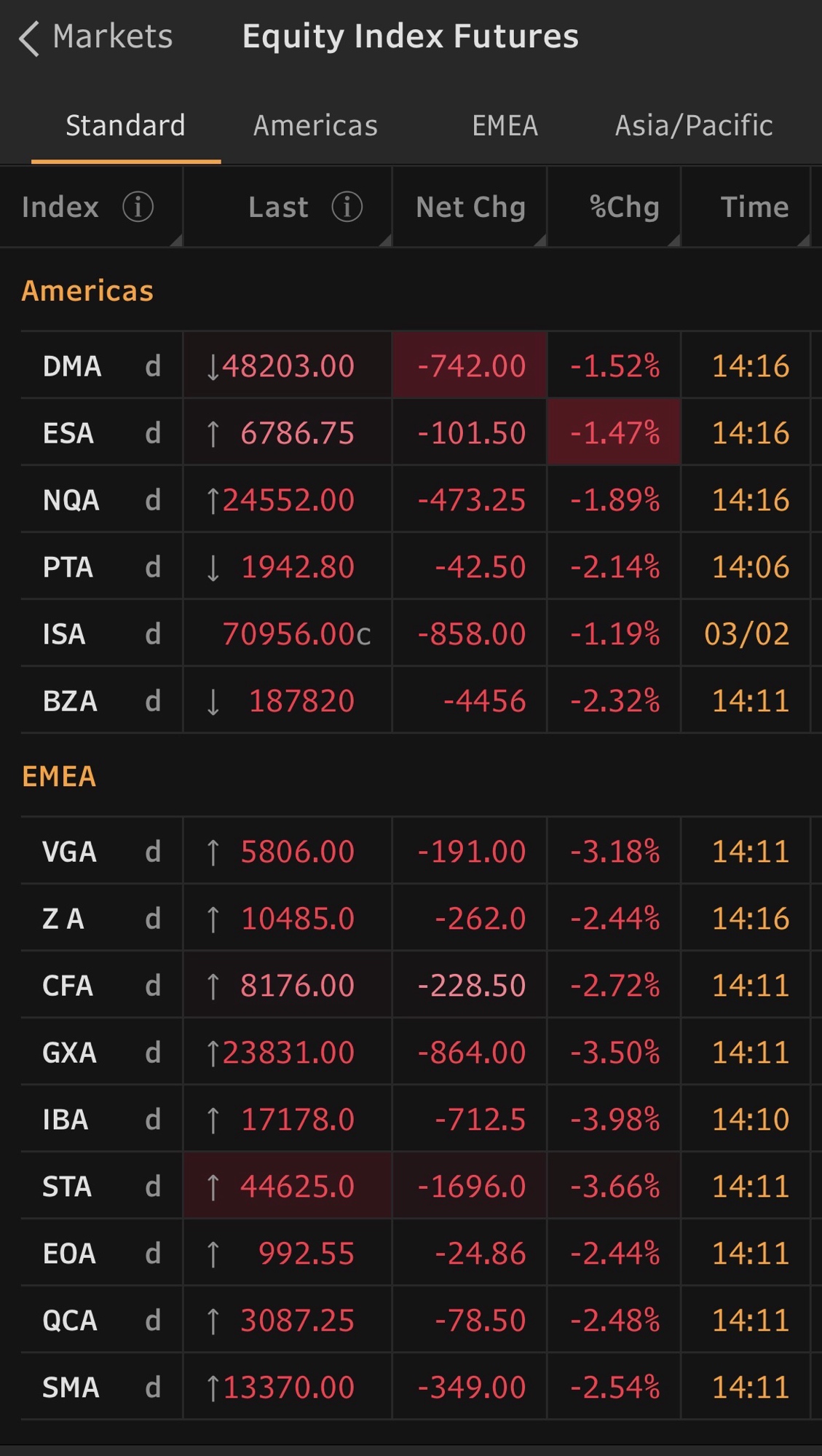The width and height of the screenshot is (822, 1456).
Task: Tap the ISA last price 70956.00c
Action: click(296, 634)
